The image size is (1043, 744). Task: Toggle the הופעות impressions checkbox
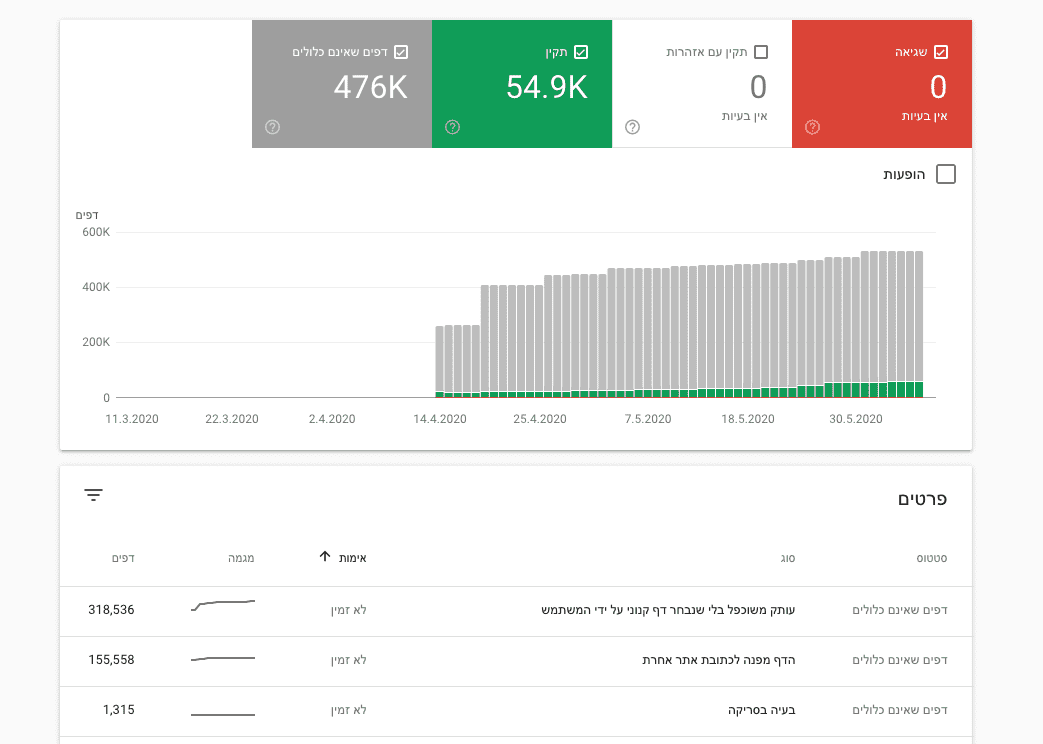click(945, 175)
